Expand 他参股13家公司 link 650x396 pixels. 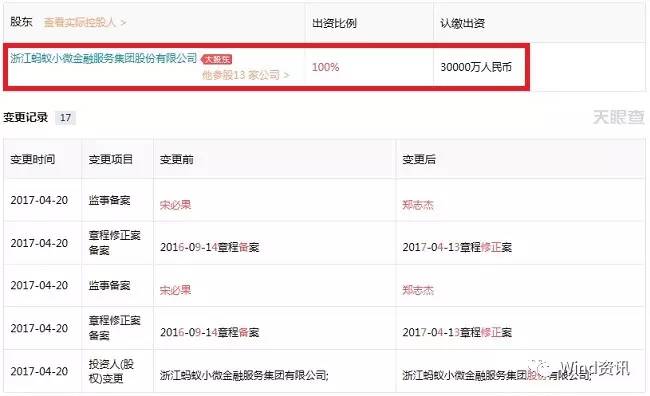(x=245, y=75)
